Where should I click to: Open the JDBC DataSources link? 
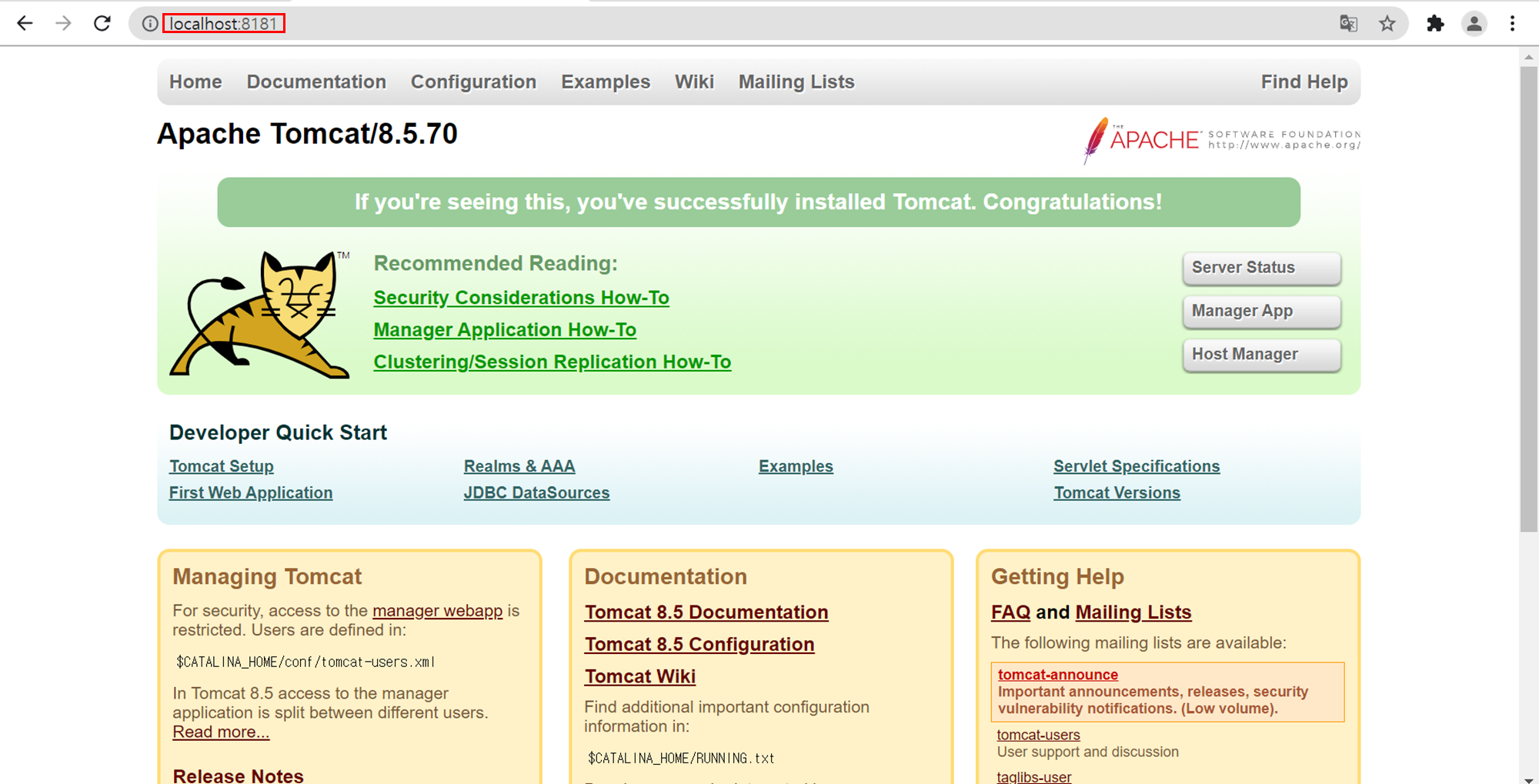pos(536,492)
